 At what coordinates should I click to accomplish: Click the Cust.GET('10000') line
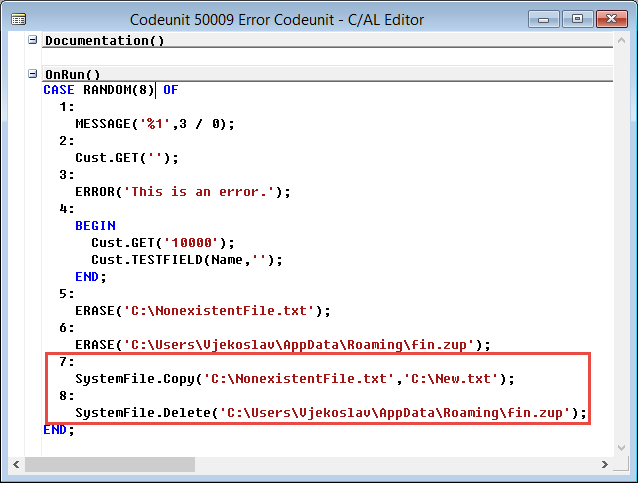[x=163, y=243]
